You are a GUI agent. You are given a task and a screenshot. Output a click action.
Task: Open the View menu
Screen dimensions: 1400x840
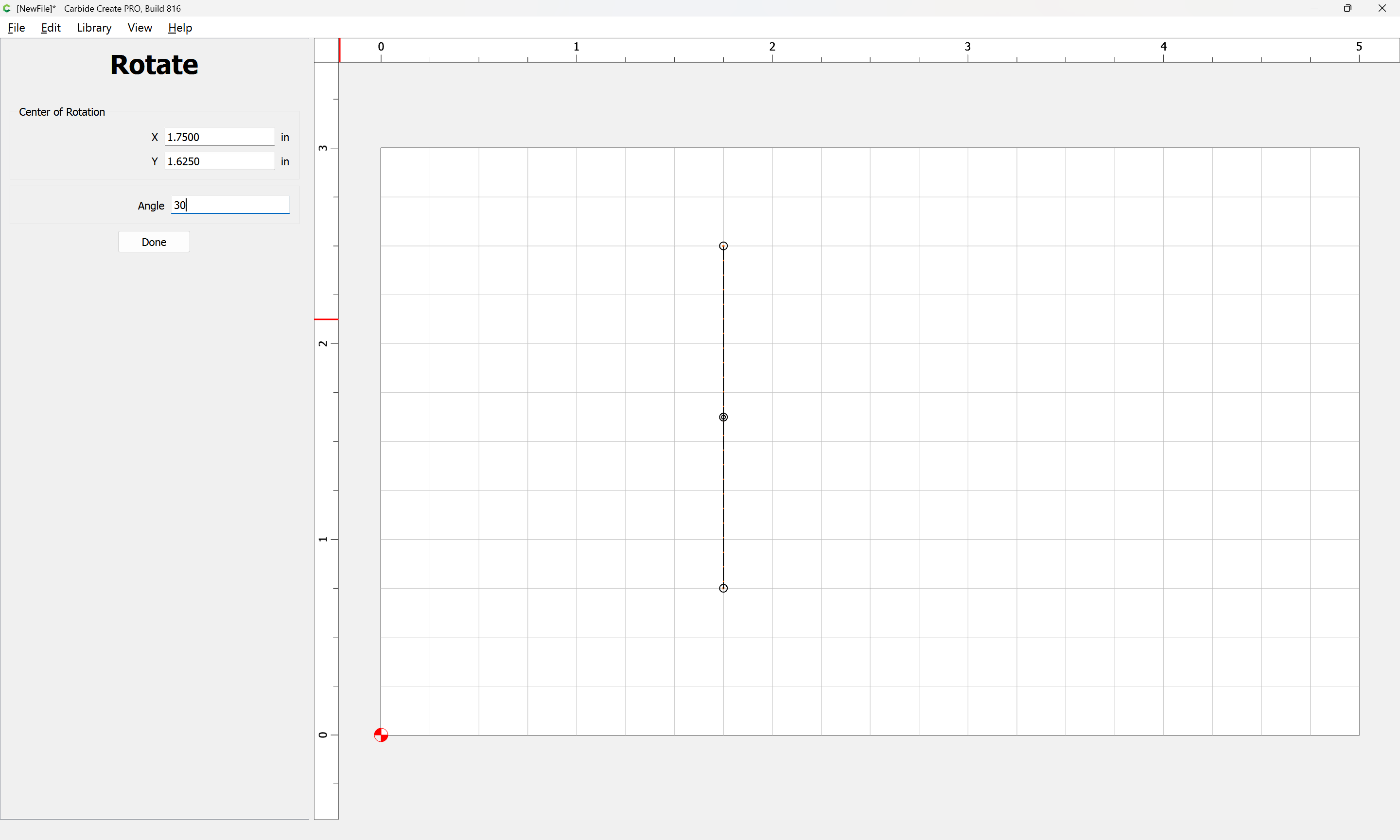coord(140,28)
